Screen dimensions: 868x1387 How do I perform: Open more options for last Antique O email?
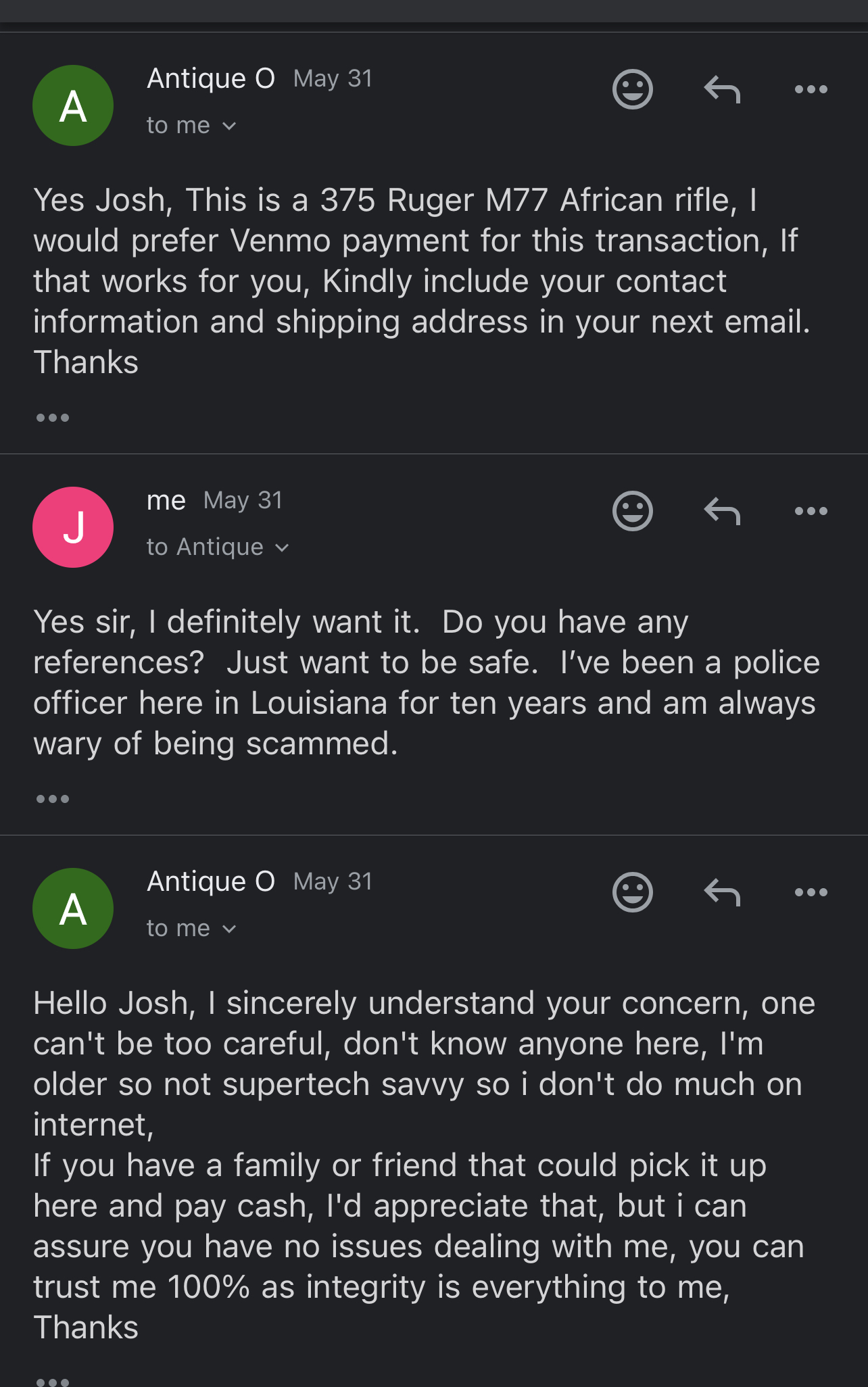(x=811, y=892)
